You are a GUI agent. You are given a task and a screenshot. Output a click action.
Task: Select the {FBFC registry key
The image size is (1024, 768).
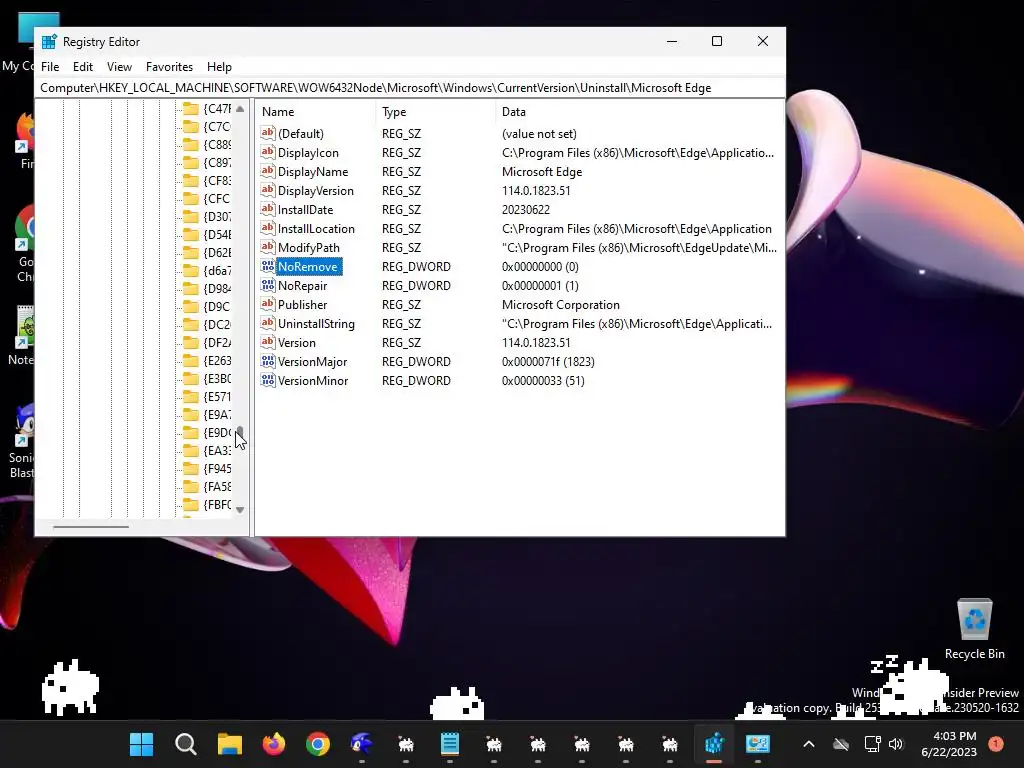pos(217,505)
